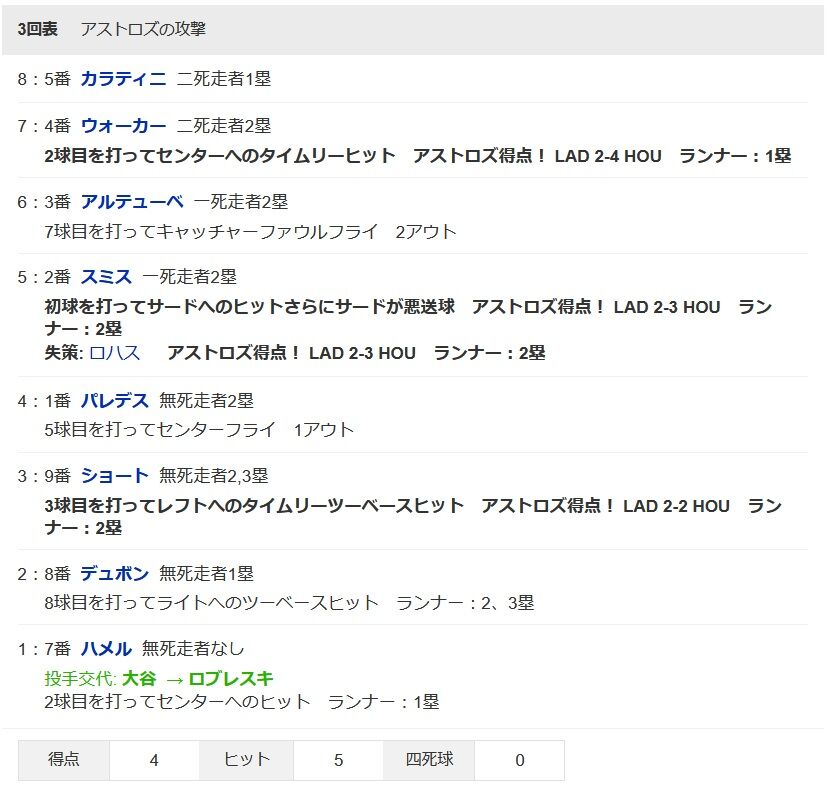The width and height of the screenshot is (827, 792).
Task: Open player link パレデス
Action: pos(114,400)
